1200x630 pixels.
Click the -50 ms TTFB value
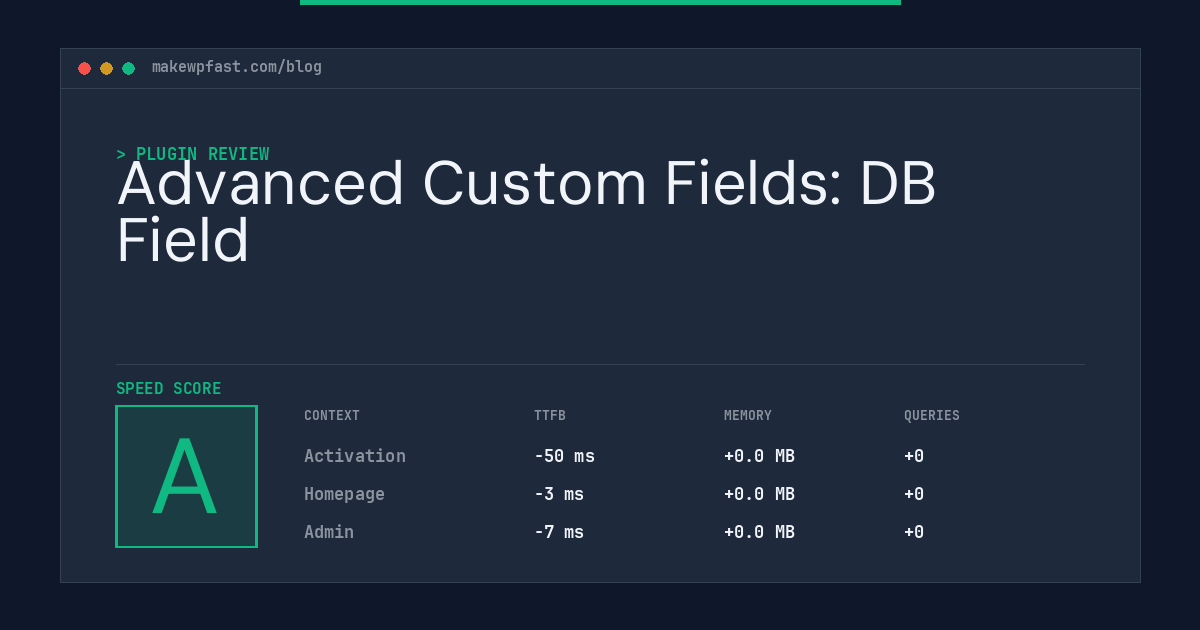564,456
